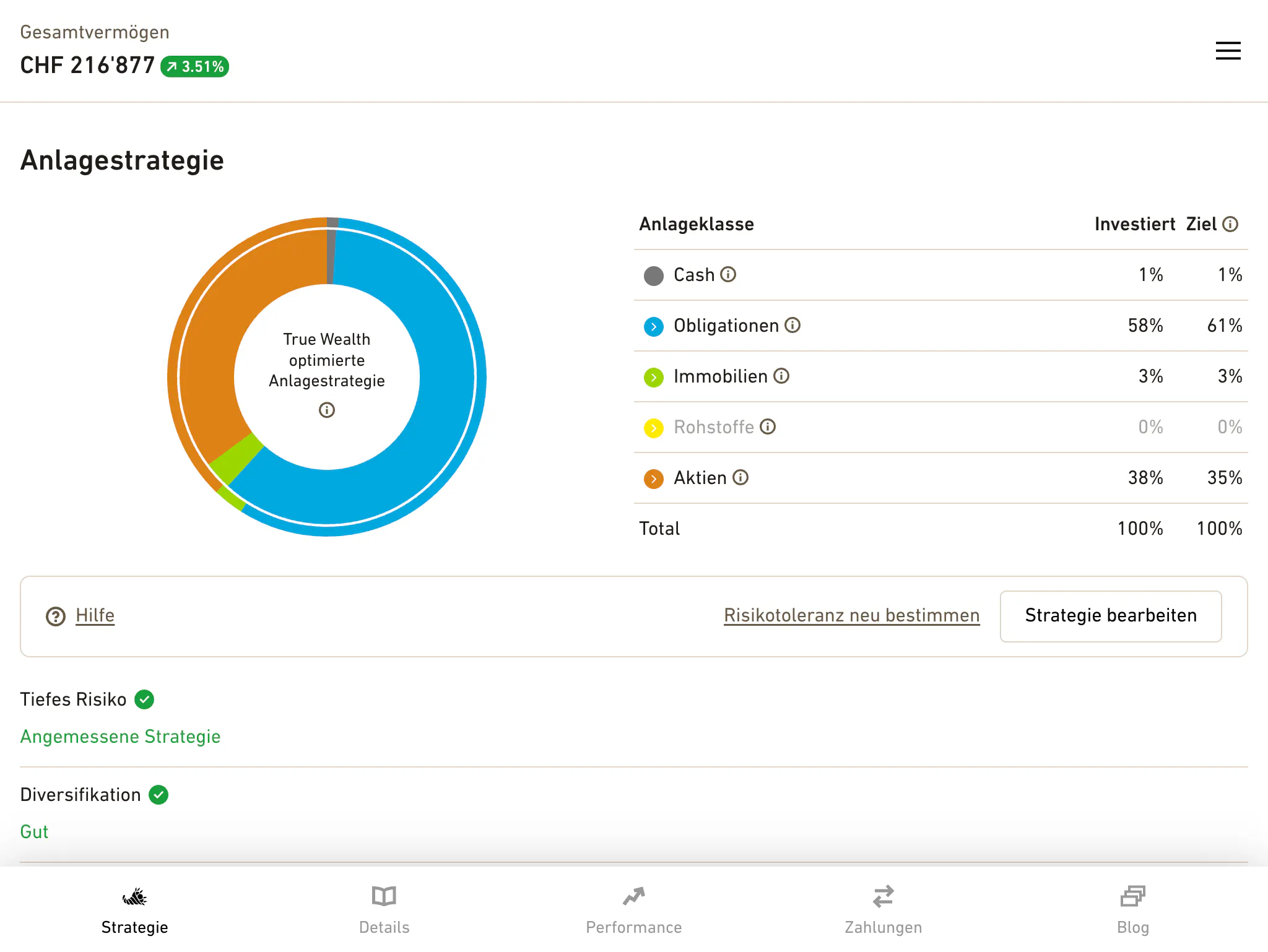Click the Aktien row label

700,478
